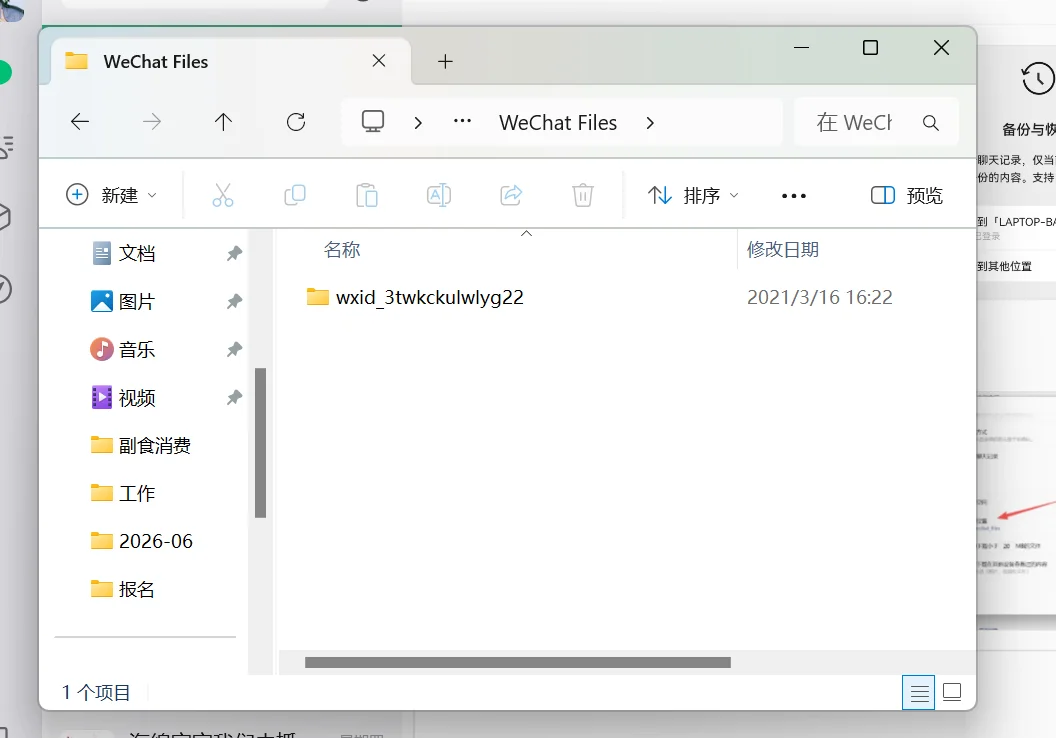
Task: Click the horizontal scrollbar in file list
Action: [517, 663]
